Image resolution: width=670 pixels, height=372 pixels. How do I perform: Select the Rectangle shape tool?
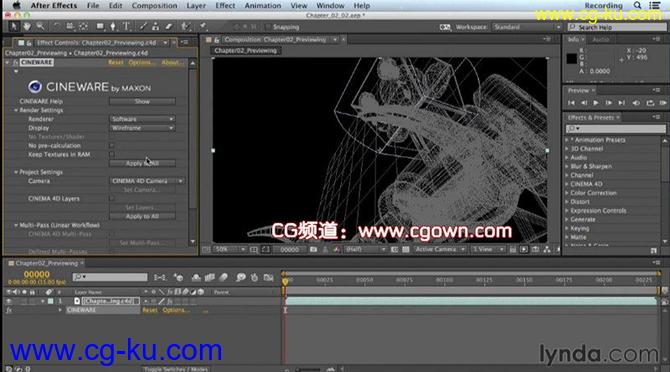pyautogui.click(x=100, y=26)
